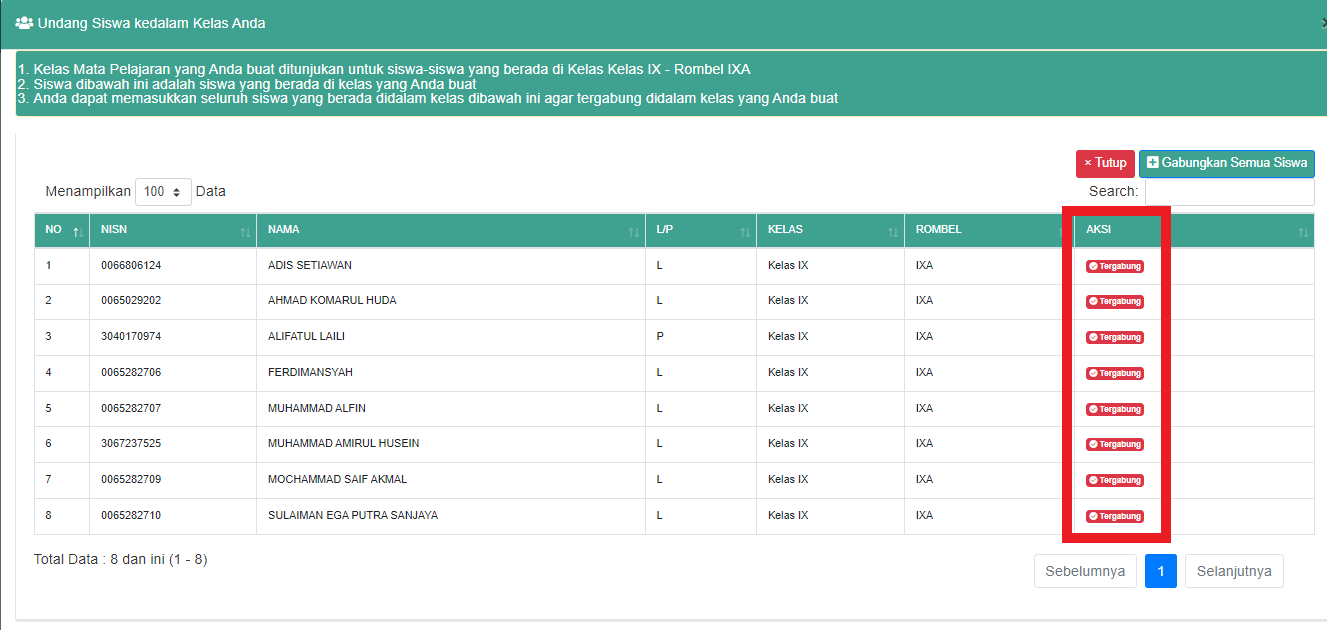Sort table by NAMA column header

tap(450, 230)
